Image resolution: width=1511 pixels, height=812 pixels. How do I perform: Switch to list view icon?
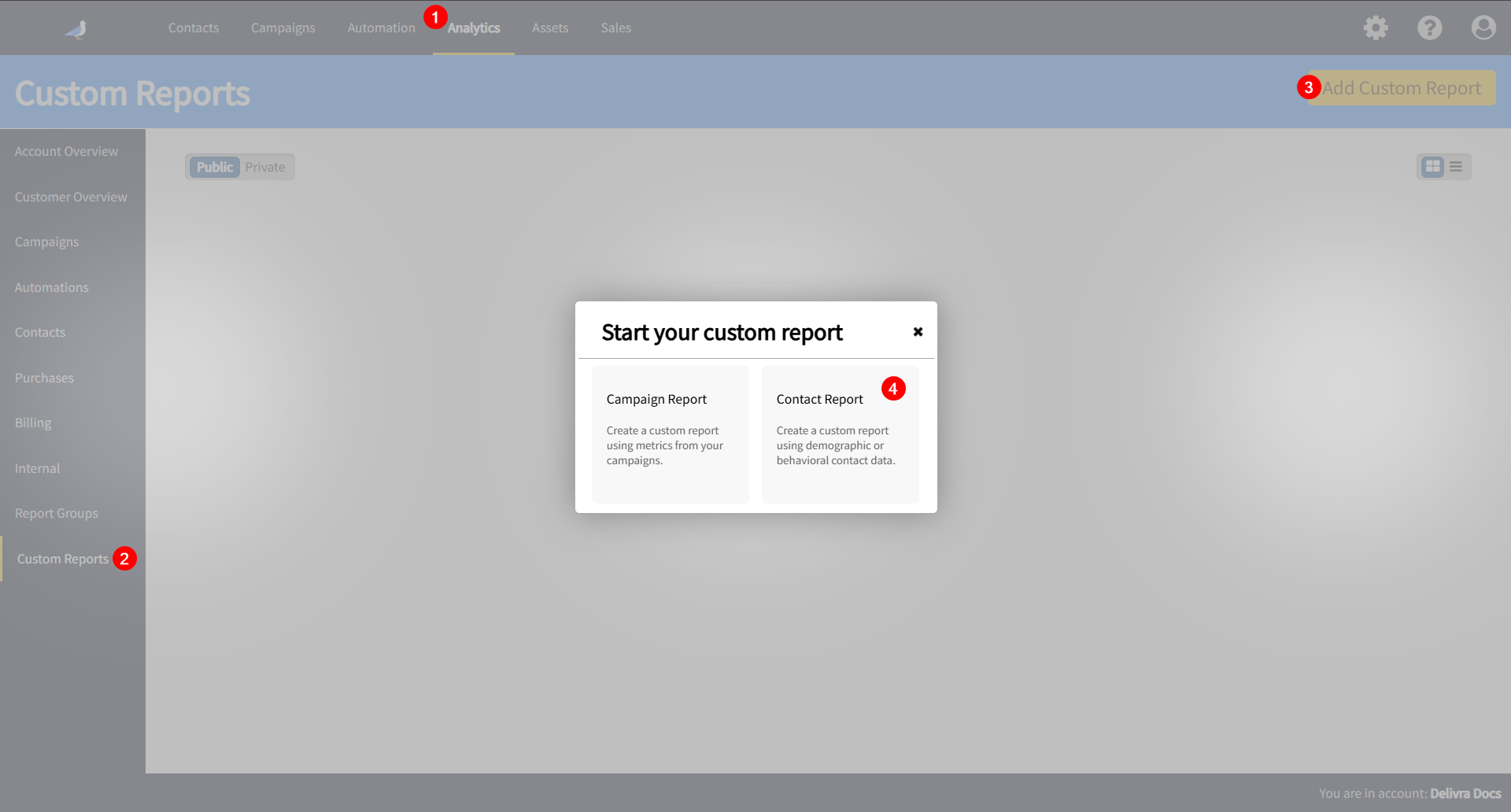click(1456, 167)
